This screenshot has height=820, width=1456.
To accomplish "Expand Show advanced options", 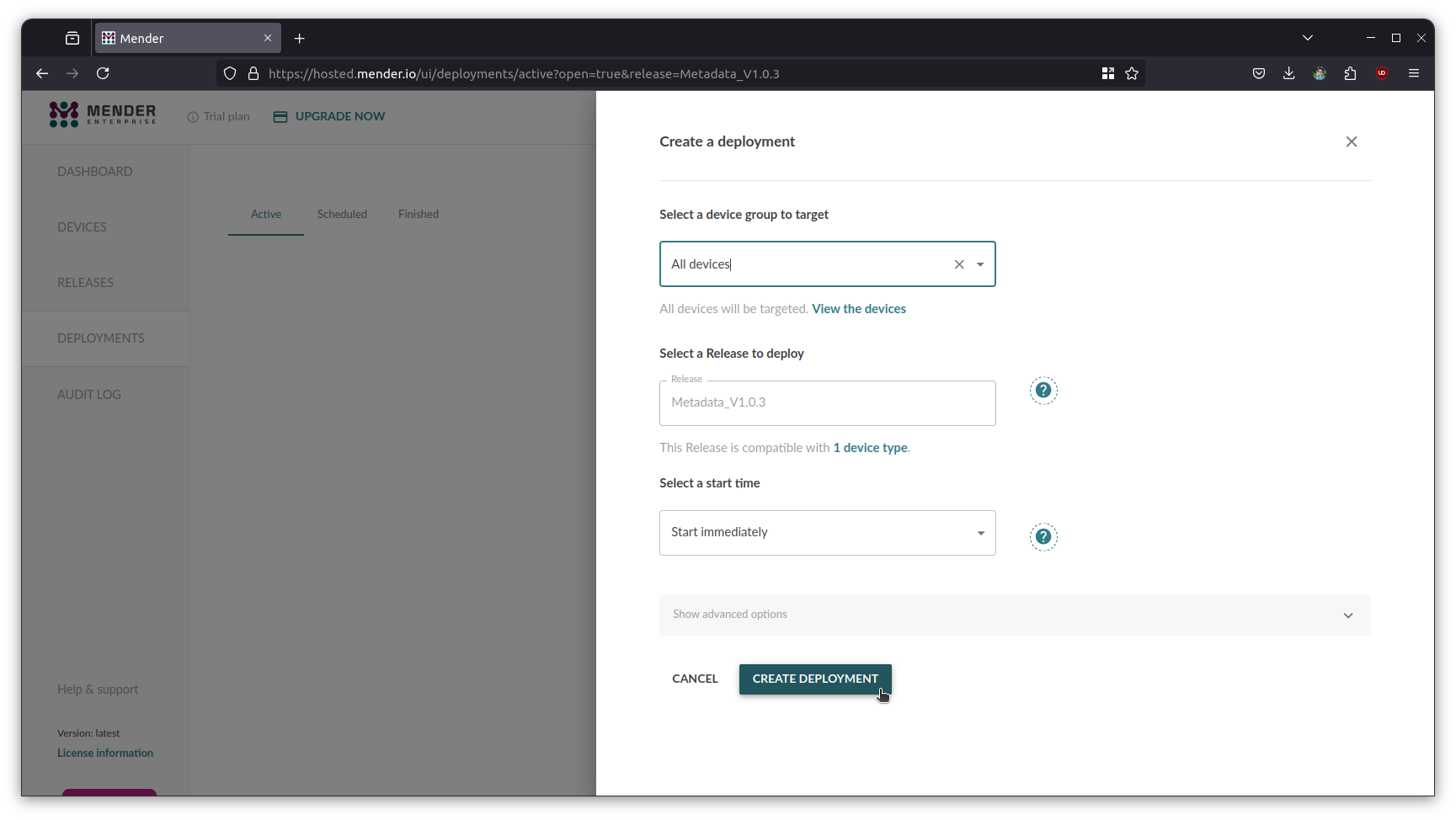I will pos(1014,615).
